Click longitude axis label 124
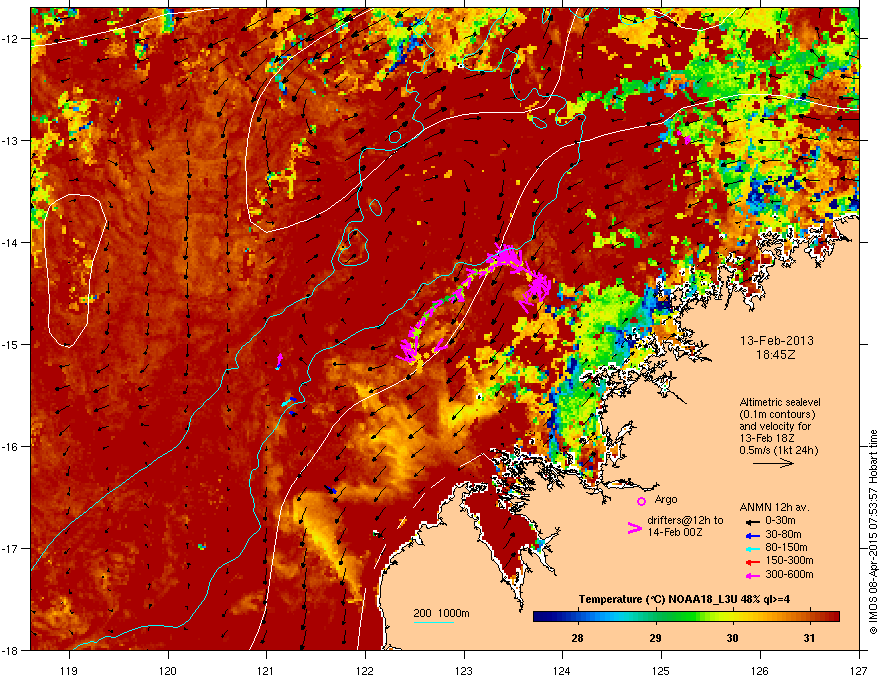The width and height of the screenshot is (880, 680). tap(562, 670)
